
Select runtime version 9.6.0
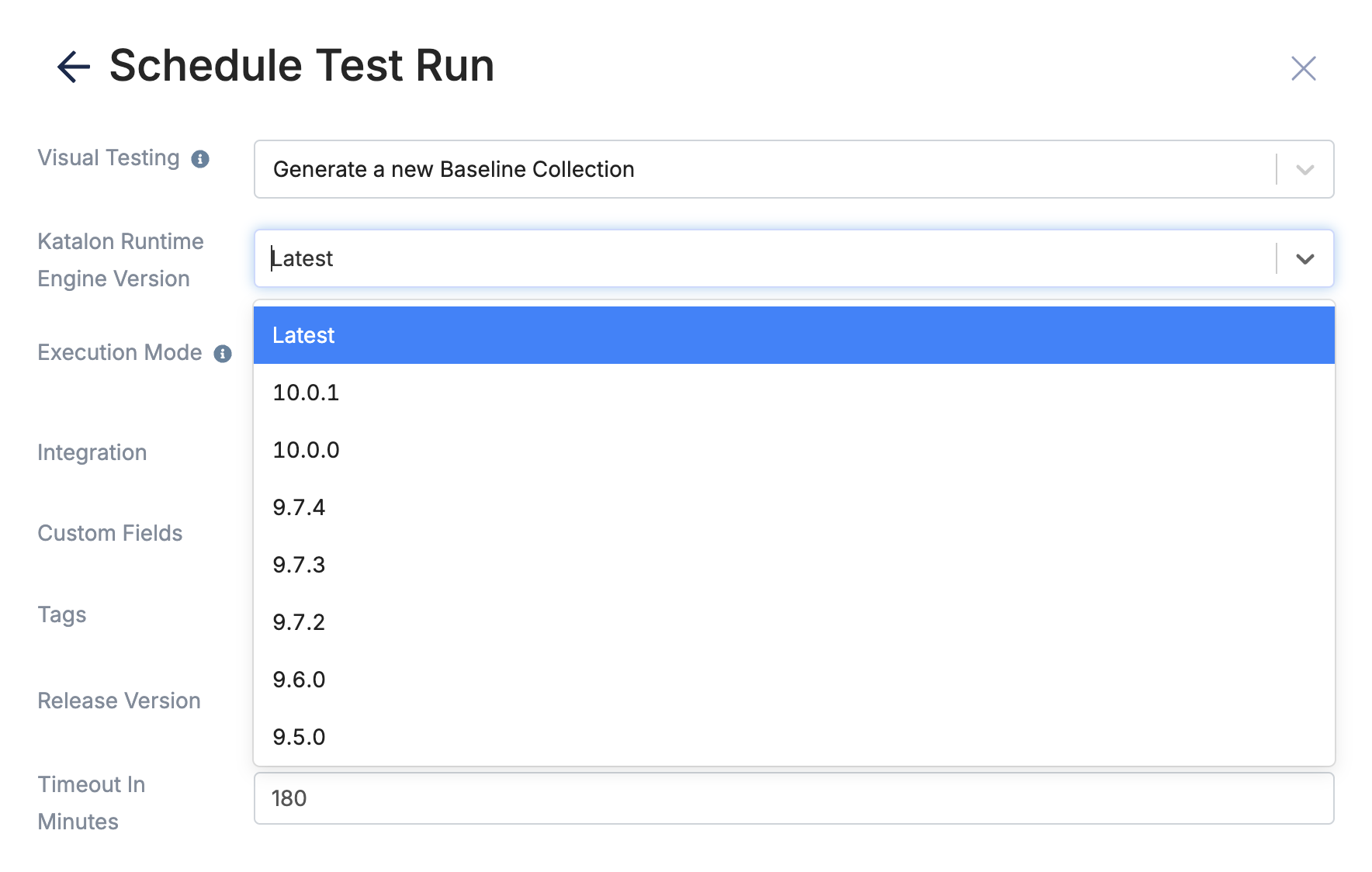click(x=794, y=680)
